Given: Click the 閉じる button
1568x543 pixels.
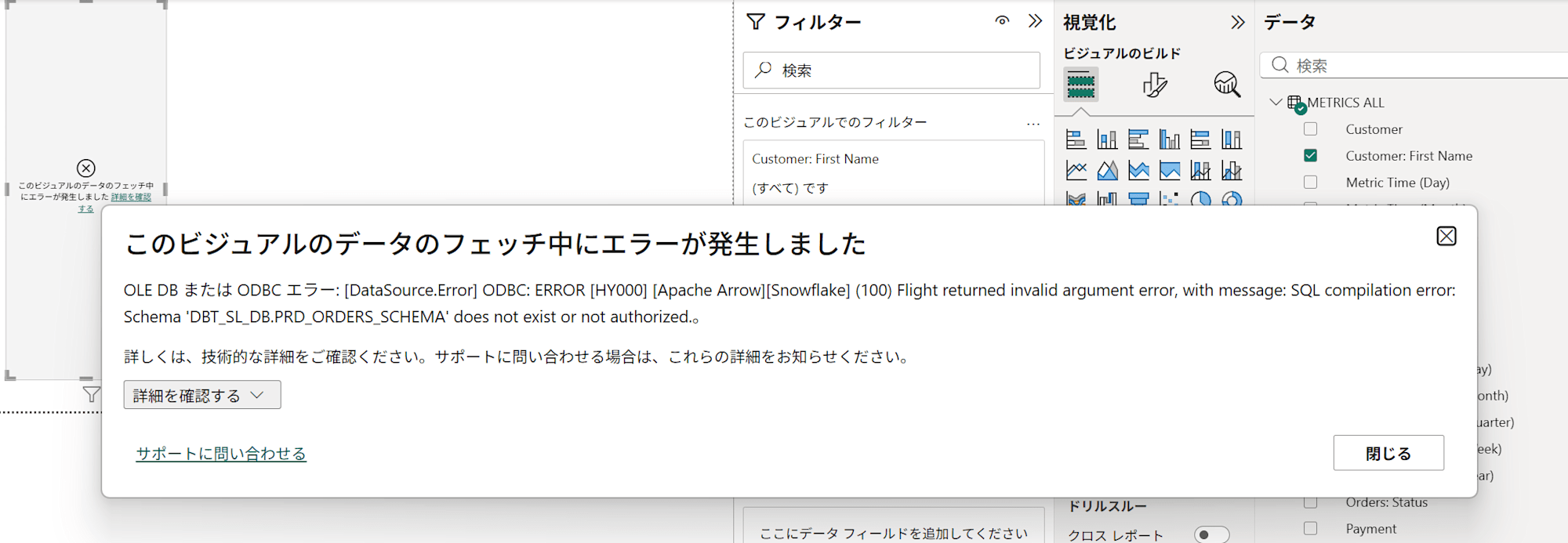Looking at the screenshot, I should pos(1388,453).
